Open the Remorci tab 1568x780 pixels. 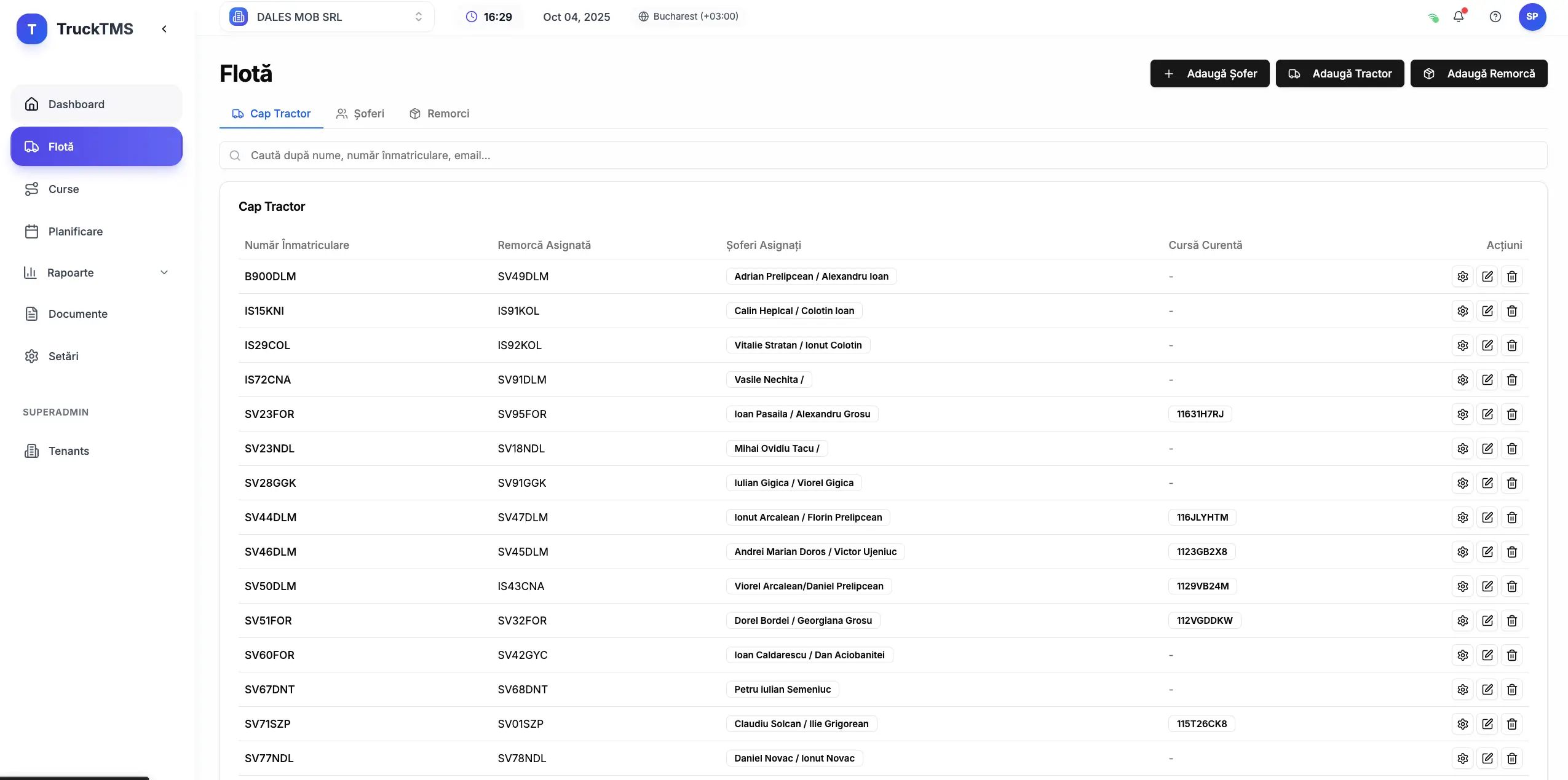tap(440, 113)
